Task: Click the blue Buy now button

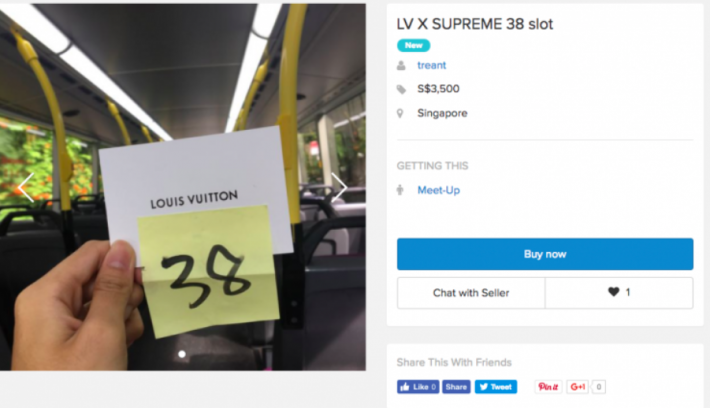Action: pyautogui.click(x=545, y=254)
